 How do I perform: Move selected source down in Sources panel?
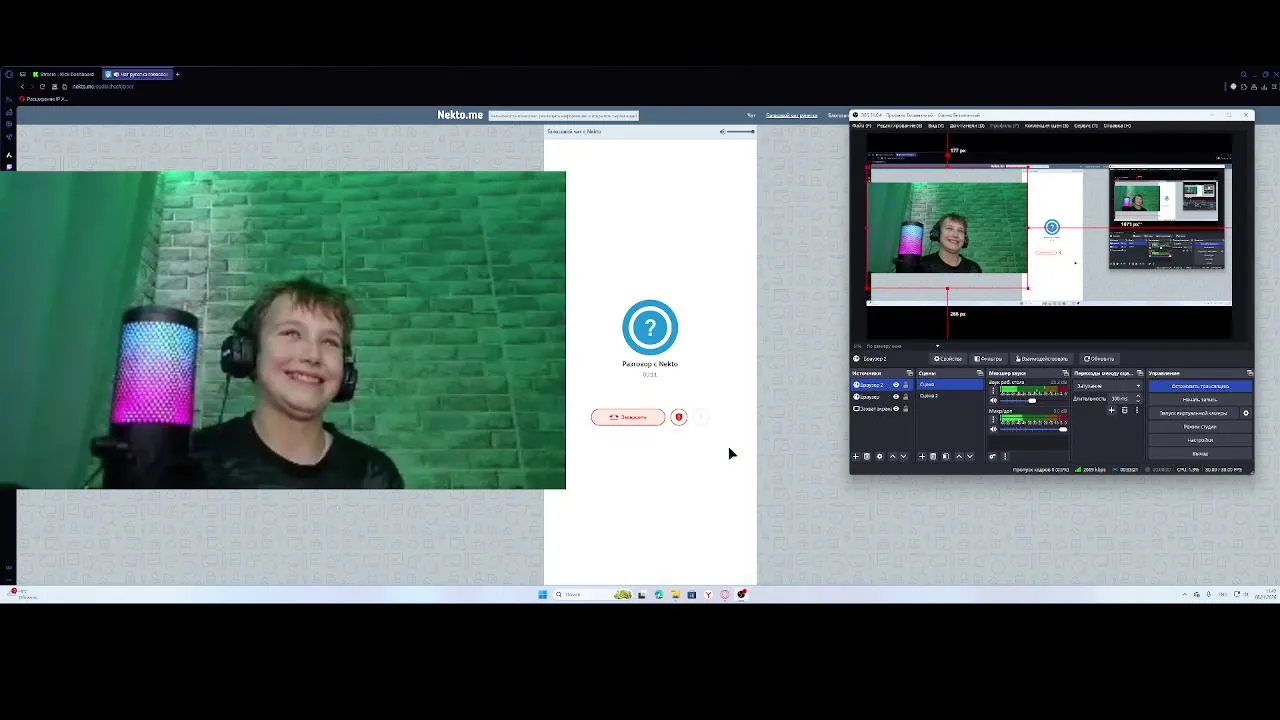904,456
